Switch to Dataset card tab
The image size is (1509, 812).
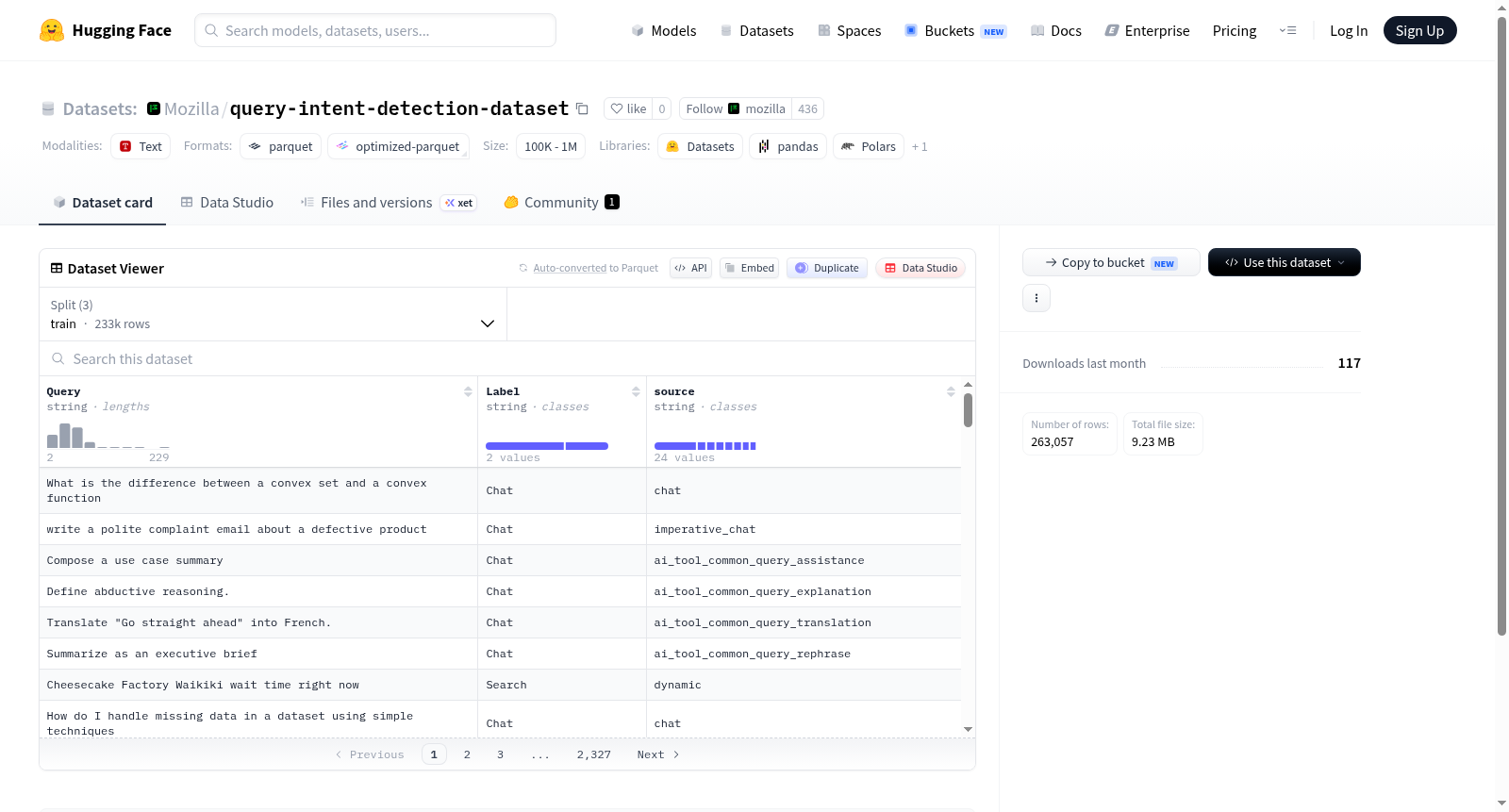(x=103, y=202)
